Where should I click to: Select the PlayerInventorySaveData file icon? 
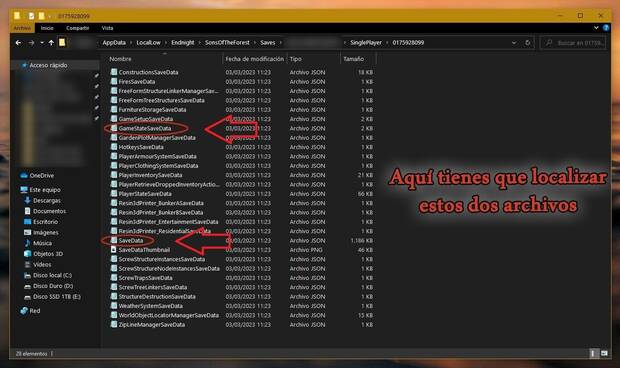tap(114, 175)
